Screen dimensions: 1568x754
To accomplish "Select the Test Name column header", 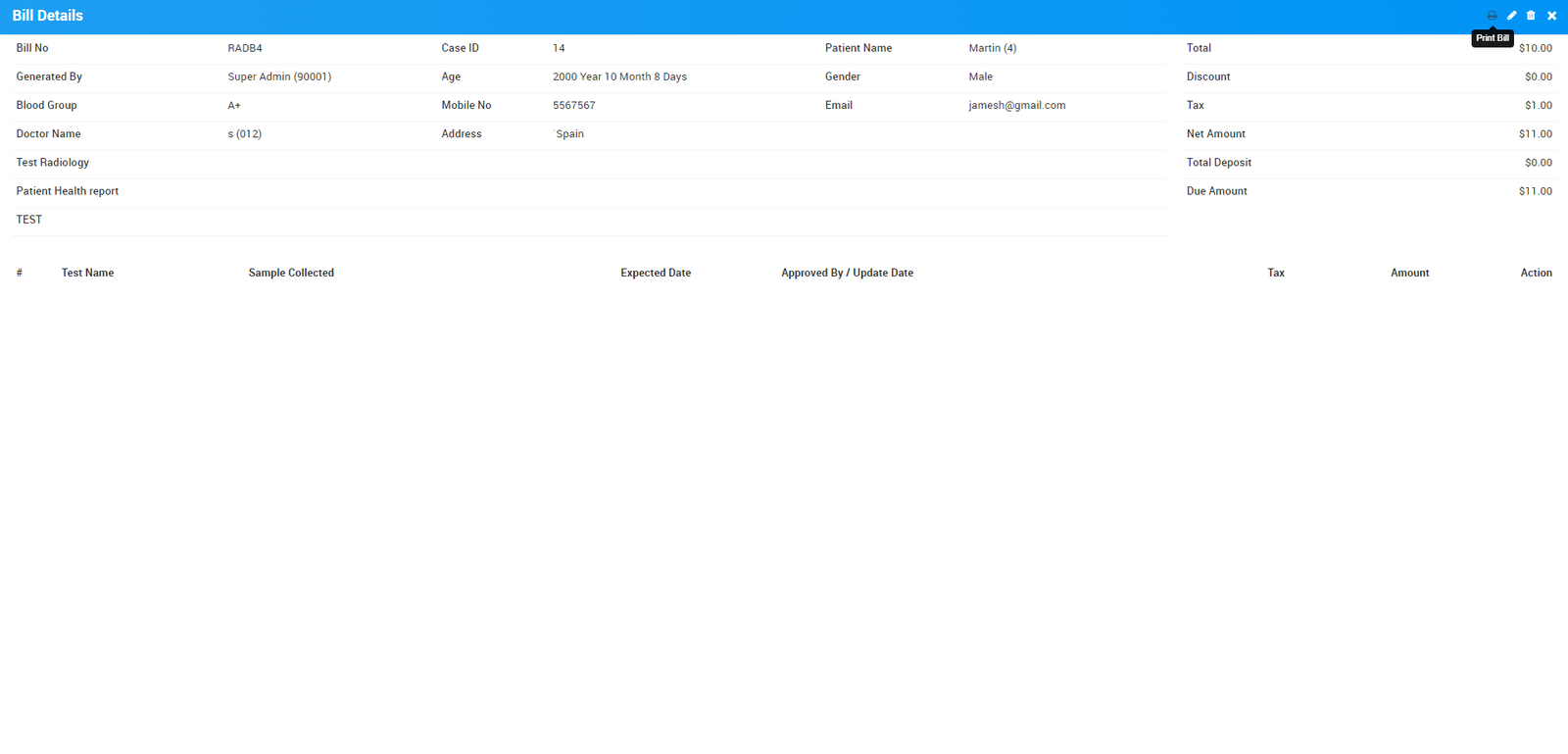I will (x=87, y=273).
